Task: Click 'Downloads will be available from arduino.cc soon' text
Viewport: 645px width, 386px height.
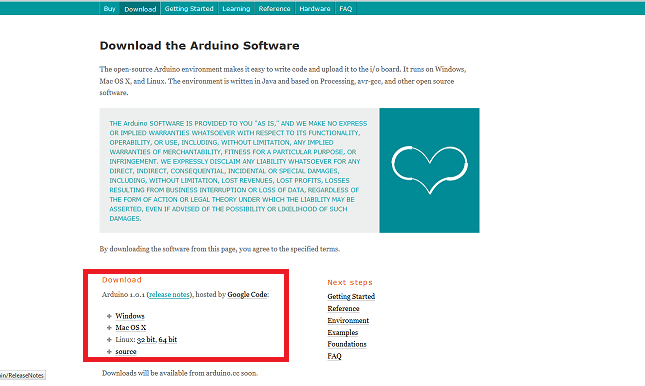Action: [x=180, y=373]
